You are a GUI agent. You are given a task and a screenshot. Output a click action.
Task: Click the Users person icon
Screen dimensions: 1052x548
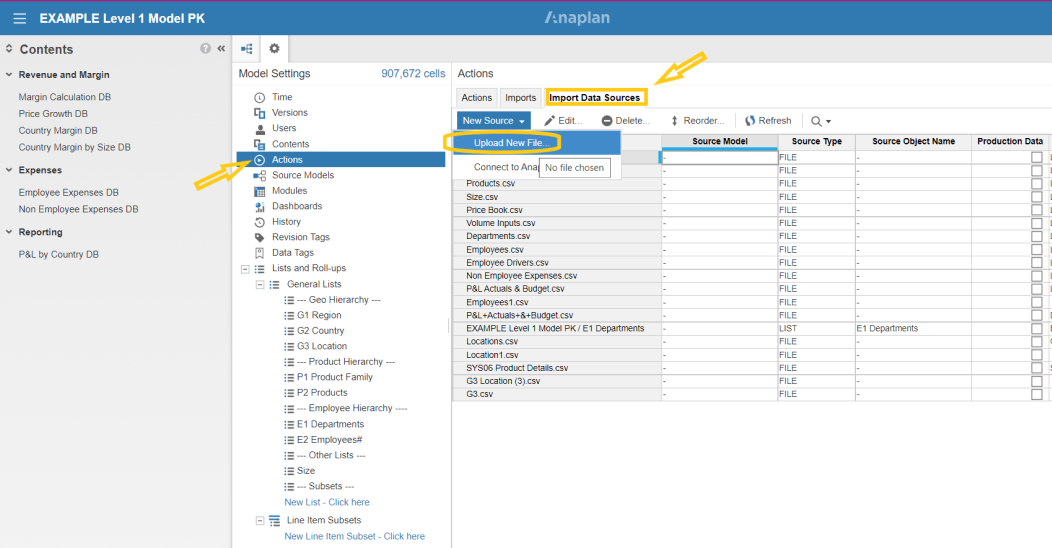tap(260, 129)
